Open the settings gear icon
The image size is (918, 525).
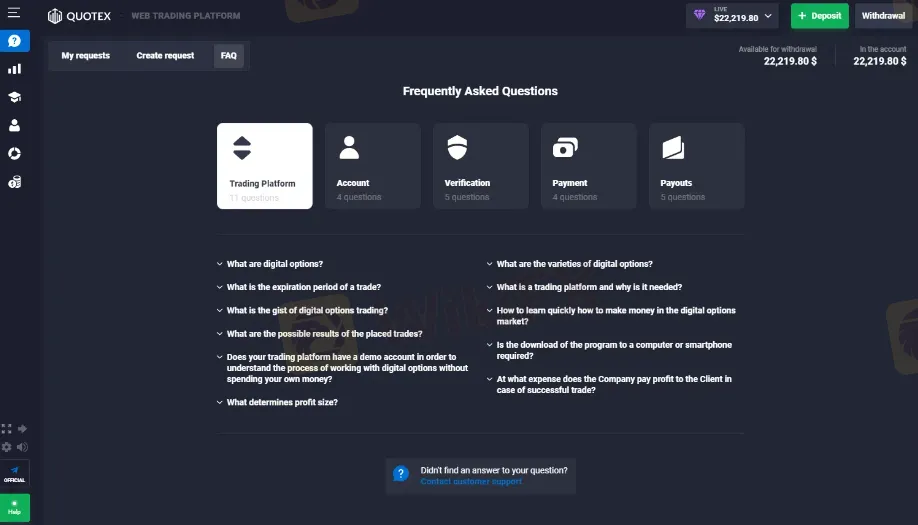click(6, 447)
